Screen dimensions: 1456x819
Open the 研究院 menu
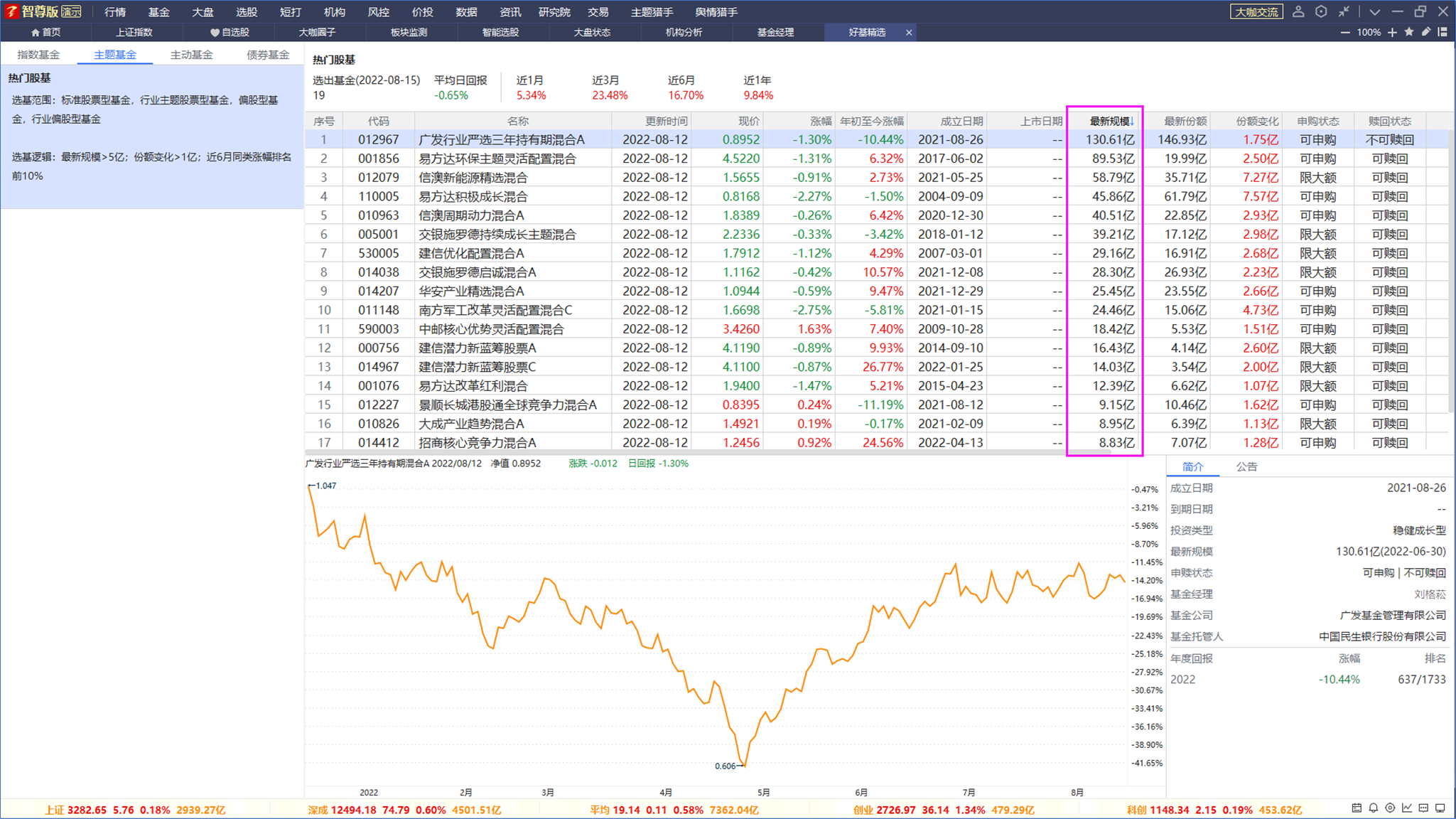tap(554, 12)
